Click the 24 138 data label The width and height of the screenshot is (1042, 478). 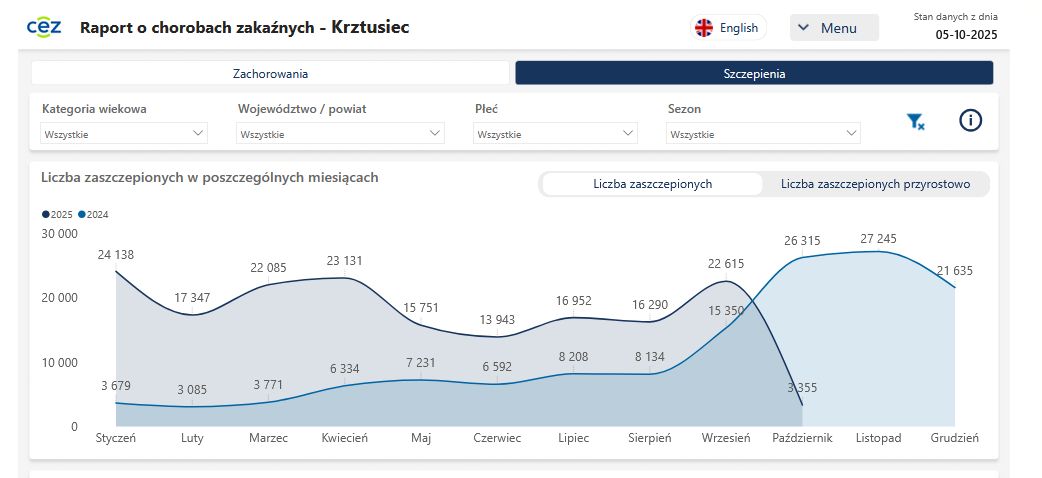coord(115,255)
